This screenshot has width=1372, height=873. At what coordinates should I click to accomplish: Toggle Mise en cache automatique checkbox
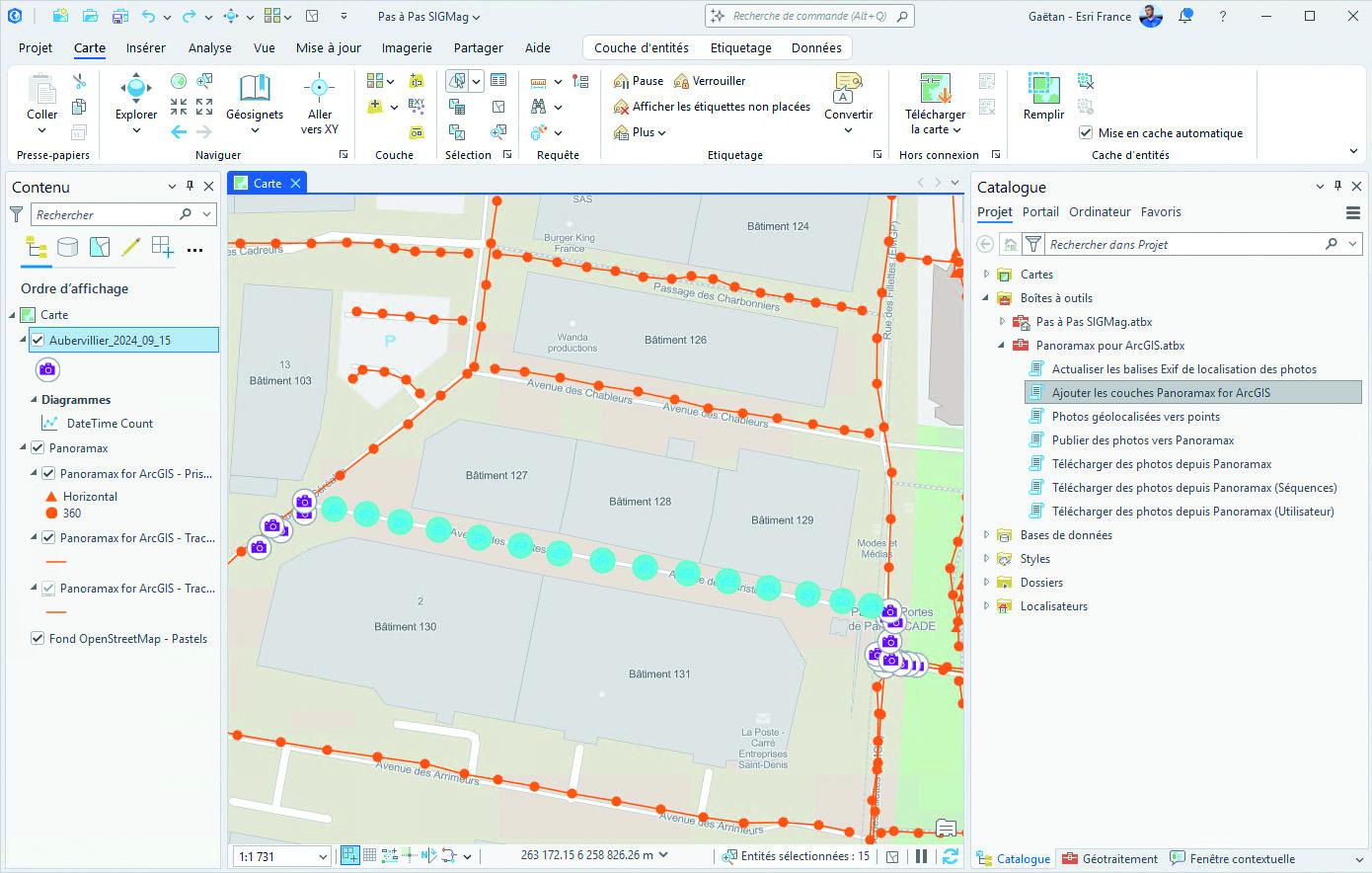coord(1086,132)
